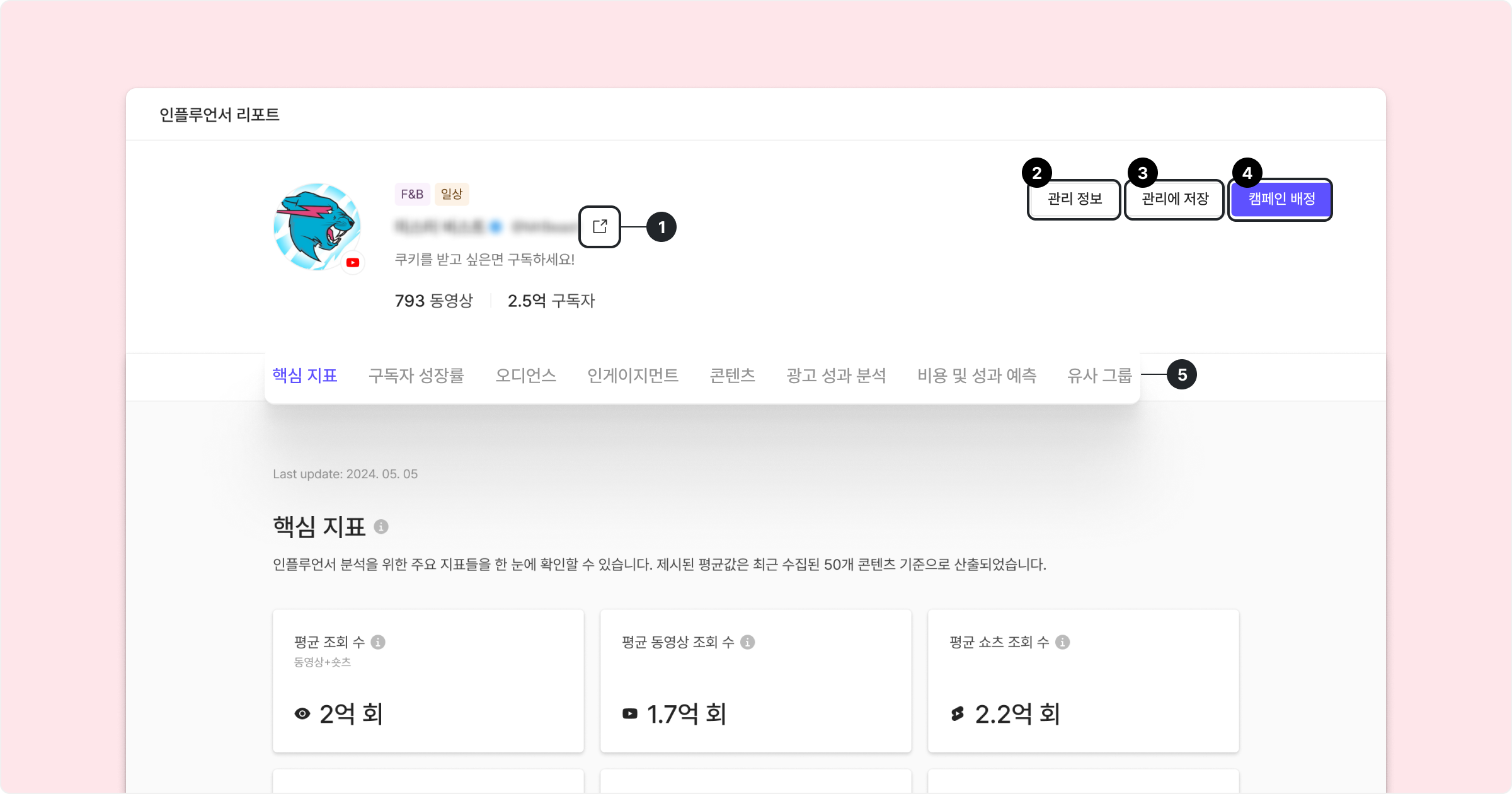Click the YouTube badge on the profile picture
The image size is (1512, 794).
pos(353,263)
